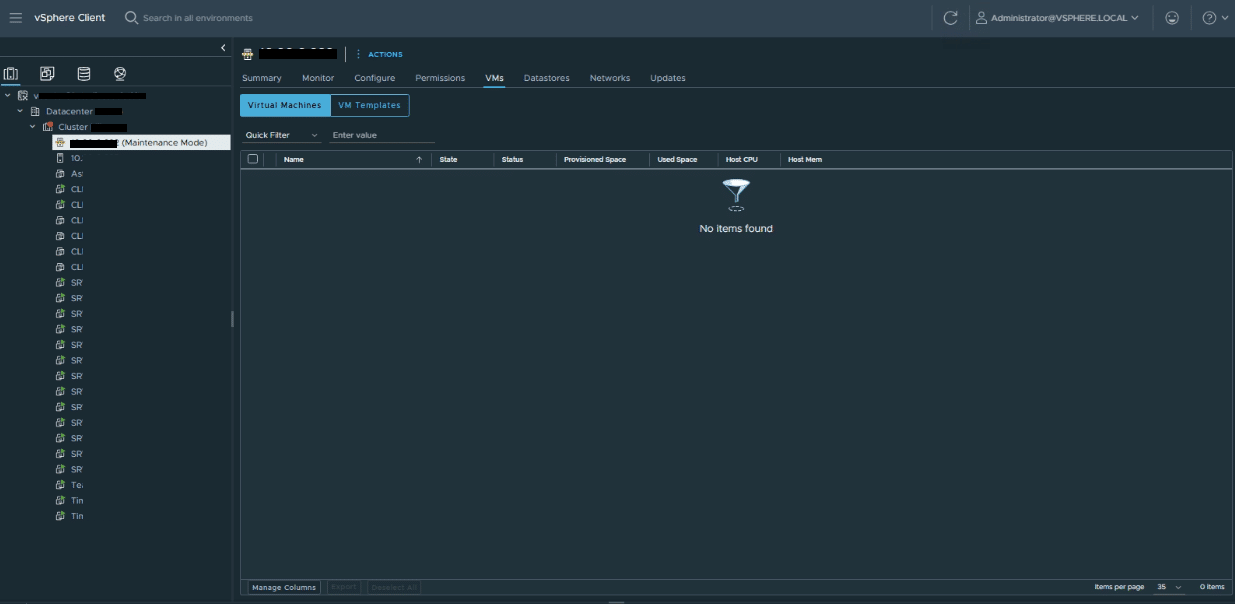Open the hamburger main menu

click(15, 18)
